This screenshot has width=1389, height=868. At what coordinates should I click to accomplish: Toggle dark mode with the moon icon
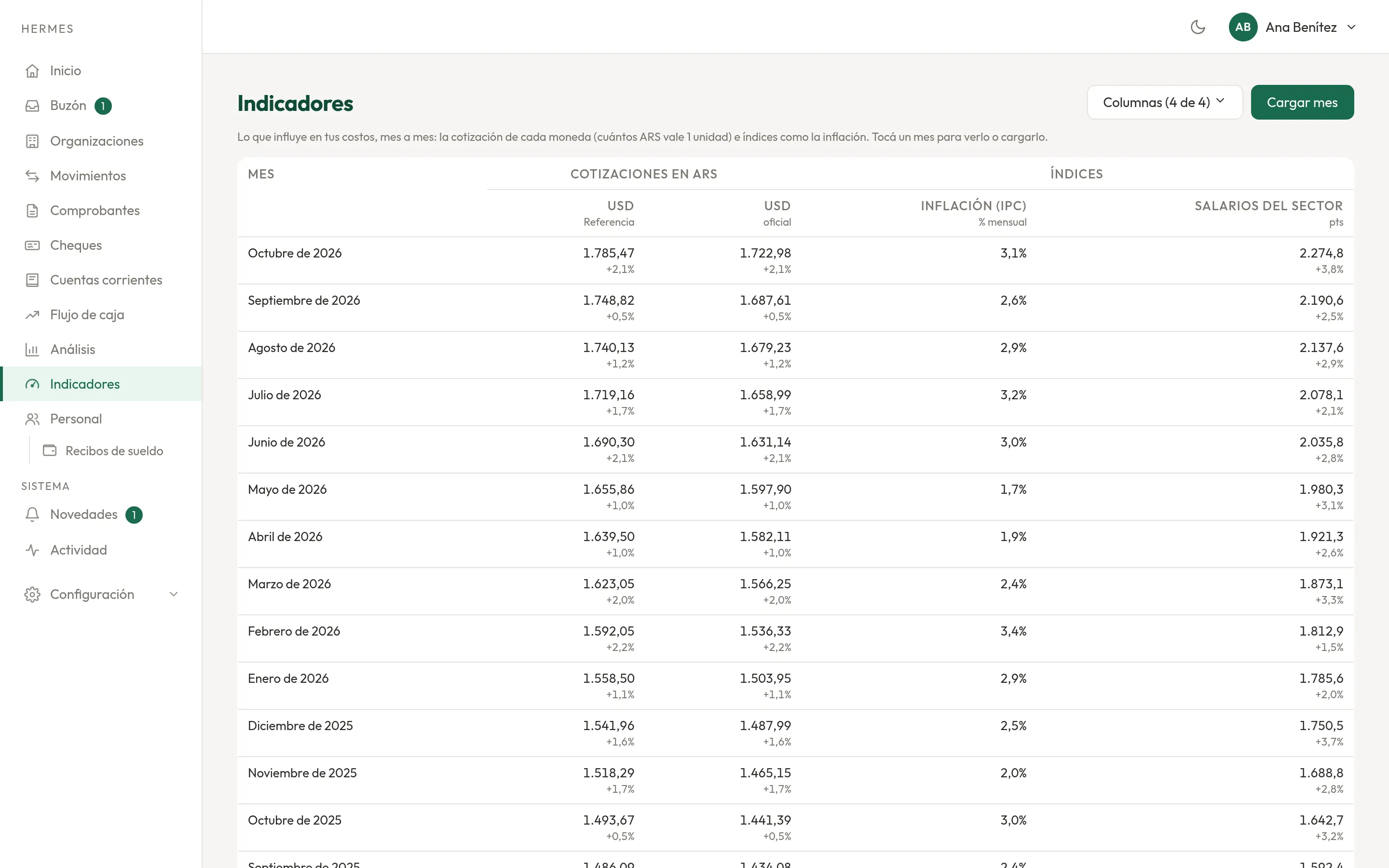(x=1198, y=27)
